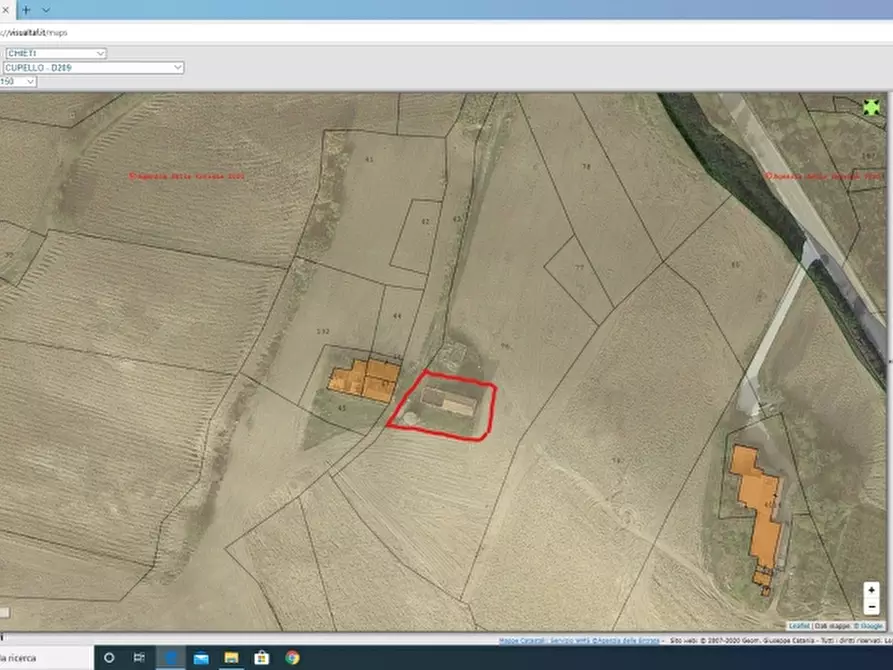
Task: Launch Google Chrome from the taskbar
Action: (x=292, y=657)
